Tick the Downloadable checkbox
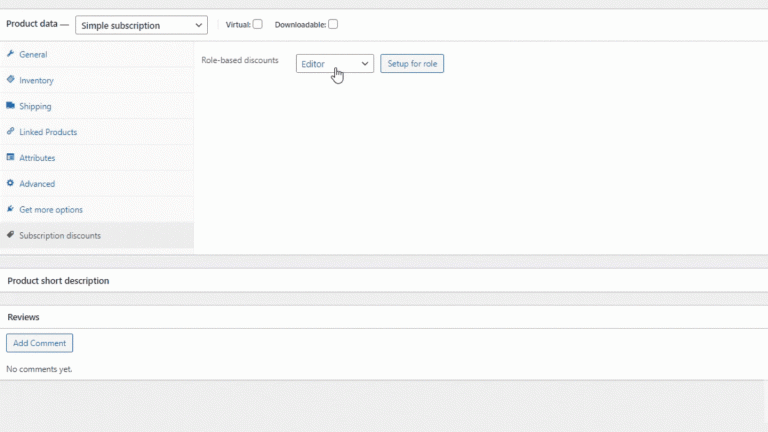This screenshot has height=432, width=768. [x=333, y=24]
